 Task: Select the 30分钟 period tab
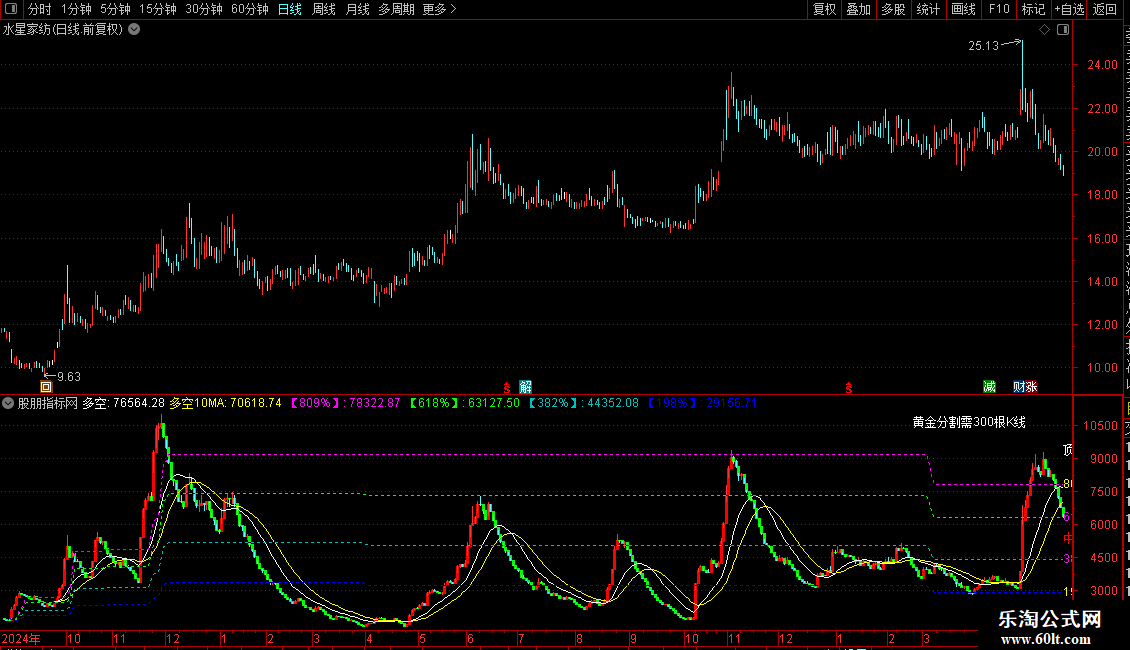click(204, 9)
